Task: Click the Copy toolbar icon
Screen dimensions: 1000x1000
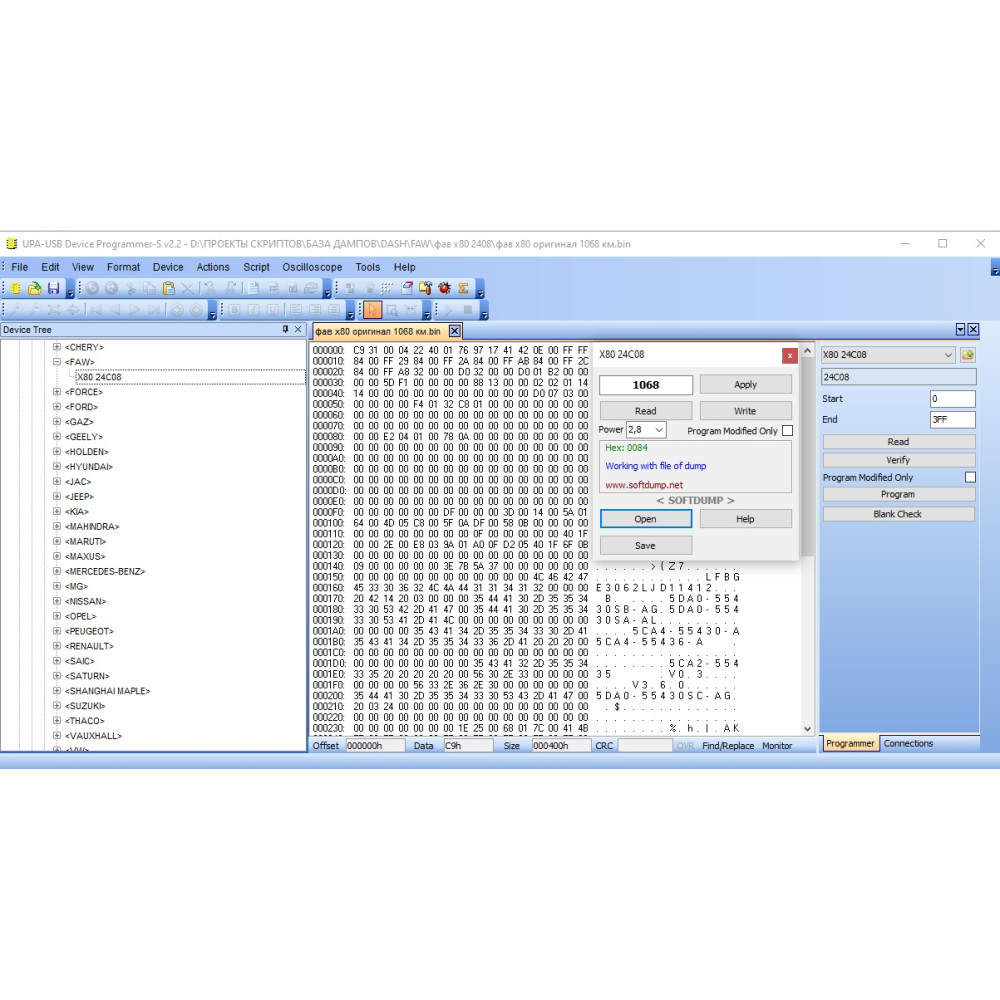Action: pos(149,288)
